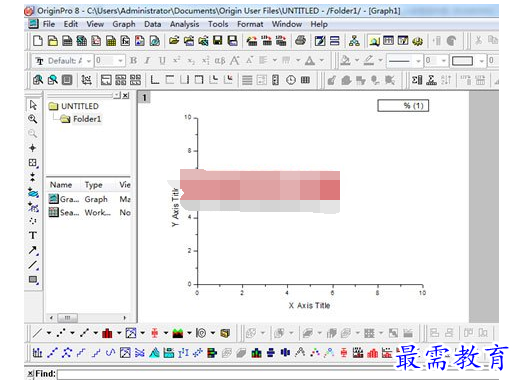
Task: Click the Y Axis Title label
Action: 175,207
